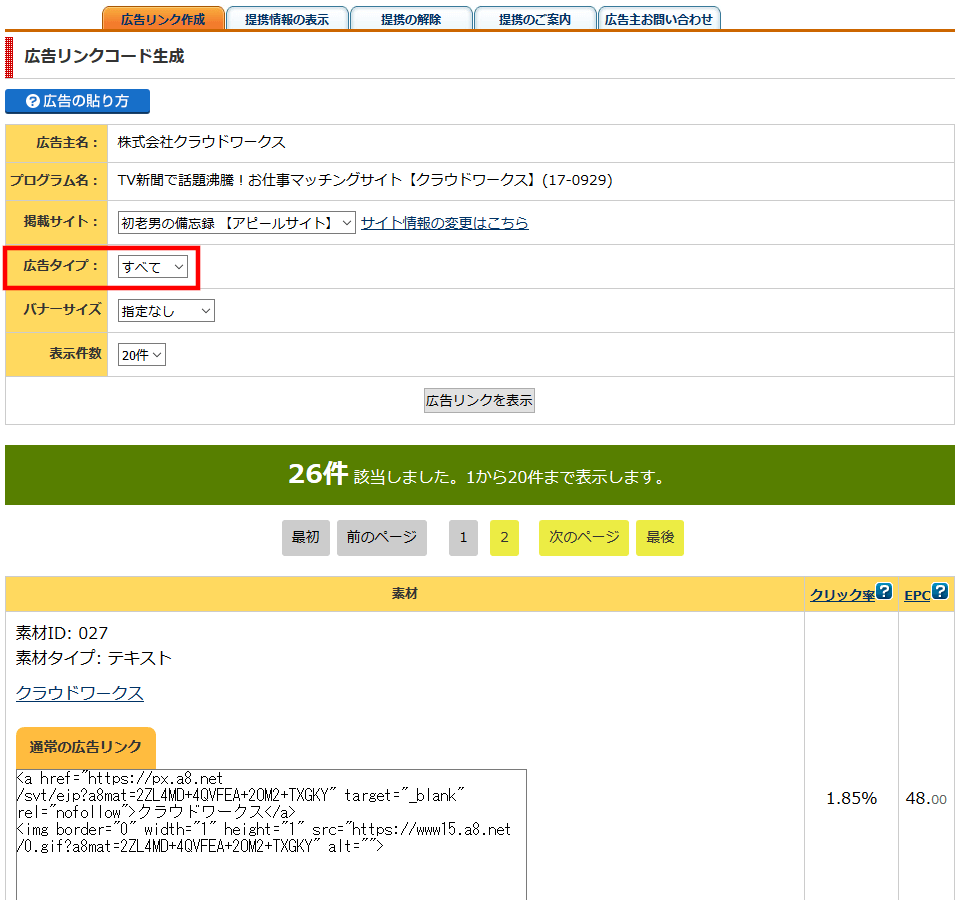959x900 pixels.
Task: Select page 1 in pagination
Action: [463, 537]
